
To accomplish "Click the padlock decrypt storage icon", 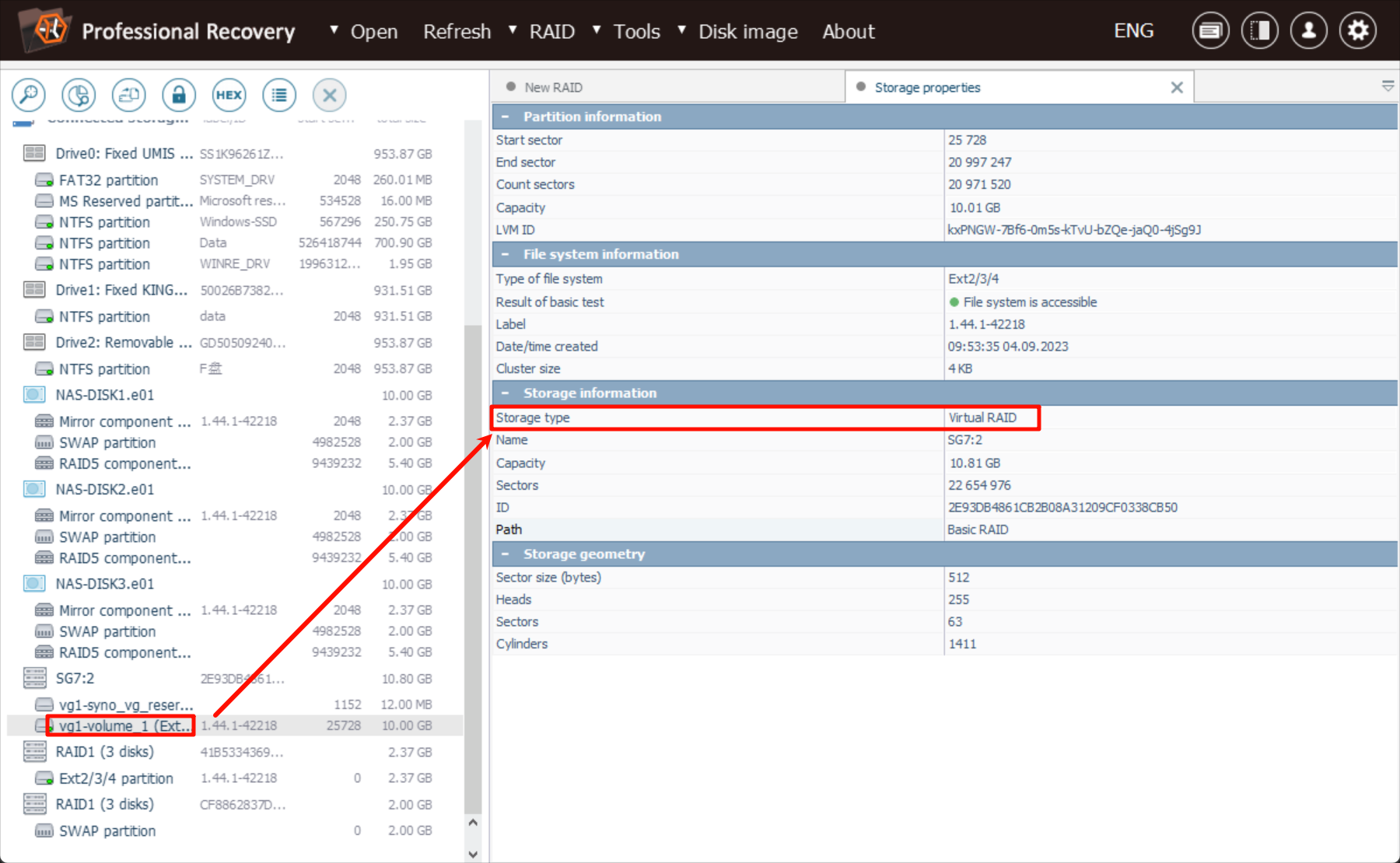I will click(x=178, y=95).
